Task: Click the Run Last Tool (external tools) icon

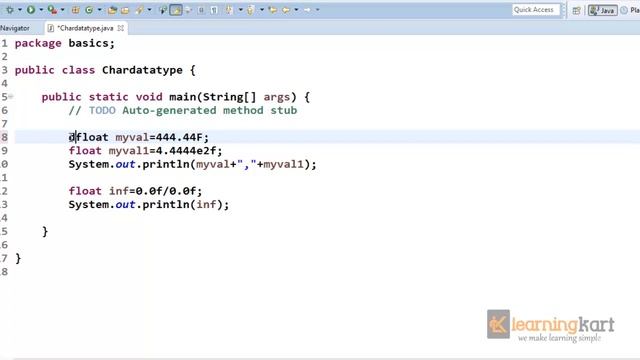Action: click(52, 9)
